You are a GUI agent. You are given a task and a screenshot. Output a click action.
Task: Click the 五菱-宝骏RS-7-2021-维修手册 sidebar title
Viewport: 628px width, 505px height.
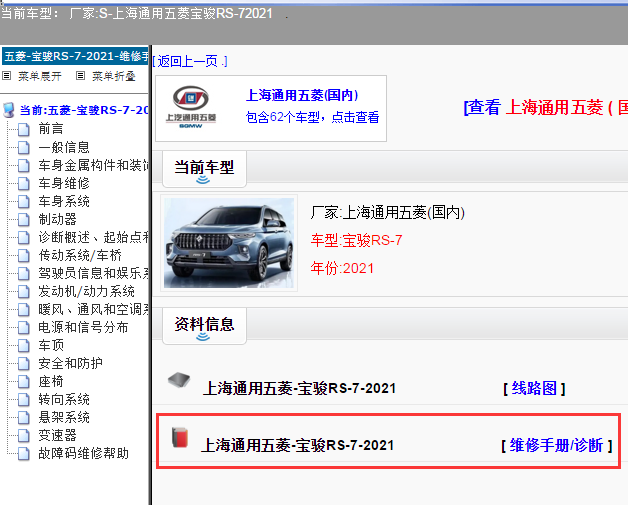point(75,56)
